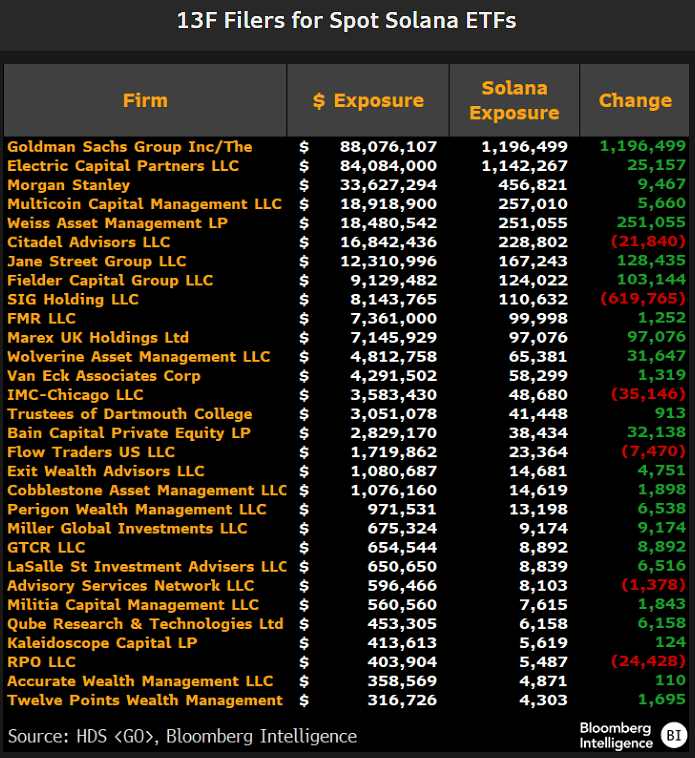Click Marex UK Holdings Ltd
Screen dimensions: 695x758
(98, 338)
